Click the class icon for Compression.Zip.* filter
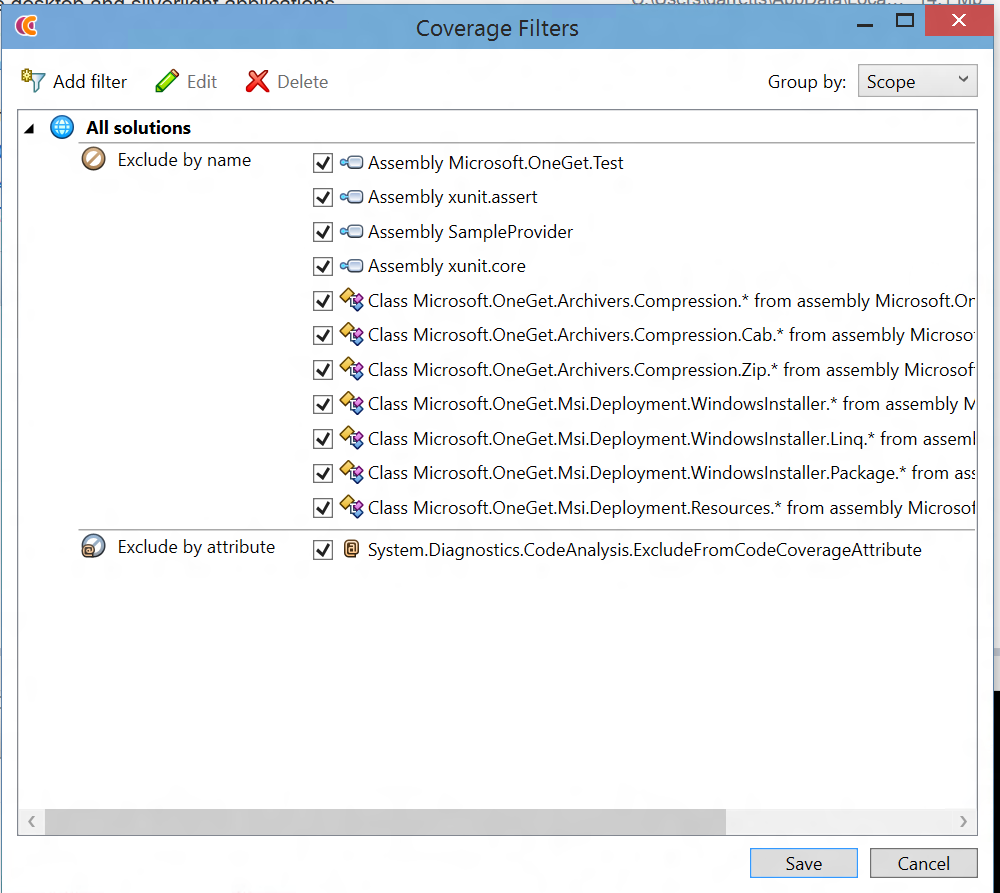The image size is (1000, 893). point(351,368)
